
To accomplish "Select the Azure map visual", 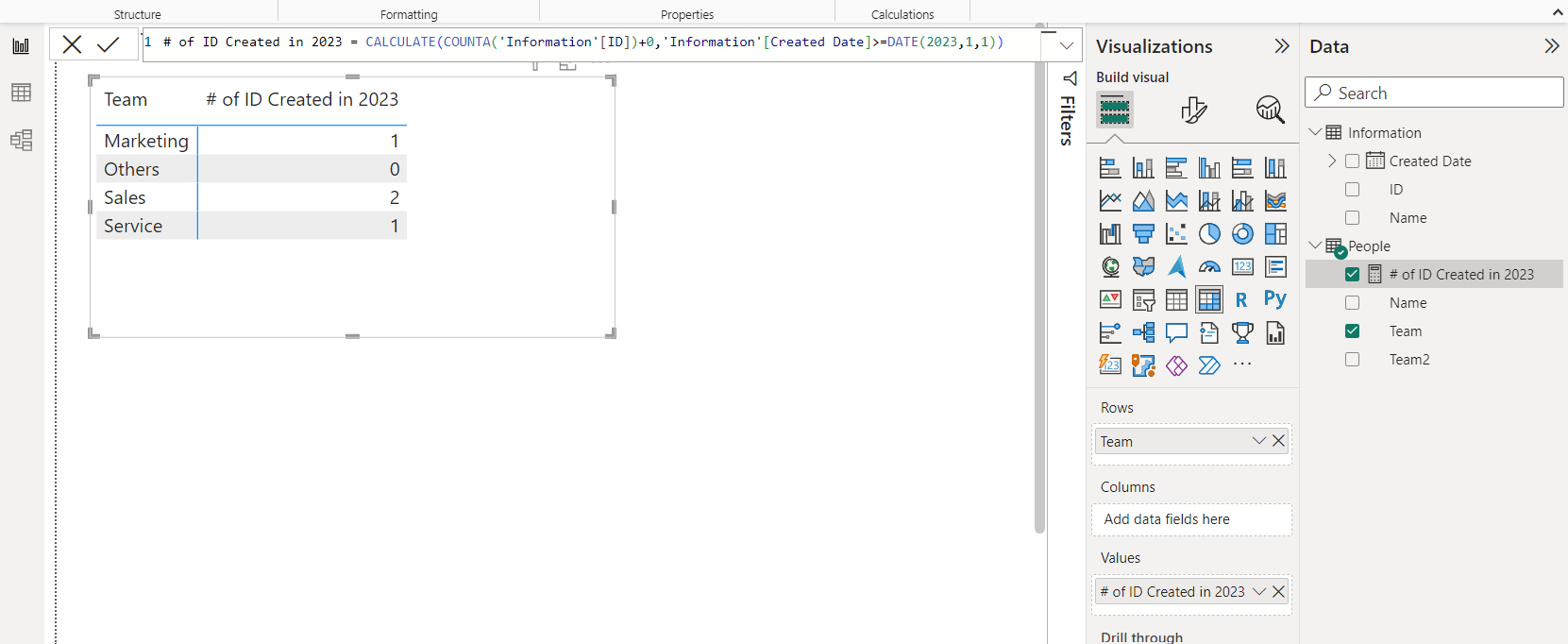I will pos(1176,267).
